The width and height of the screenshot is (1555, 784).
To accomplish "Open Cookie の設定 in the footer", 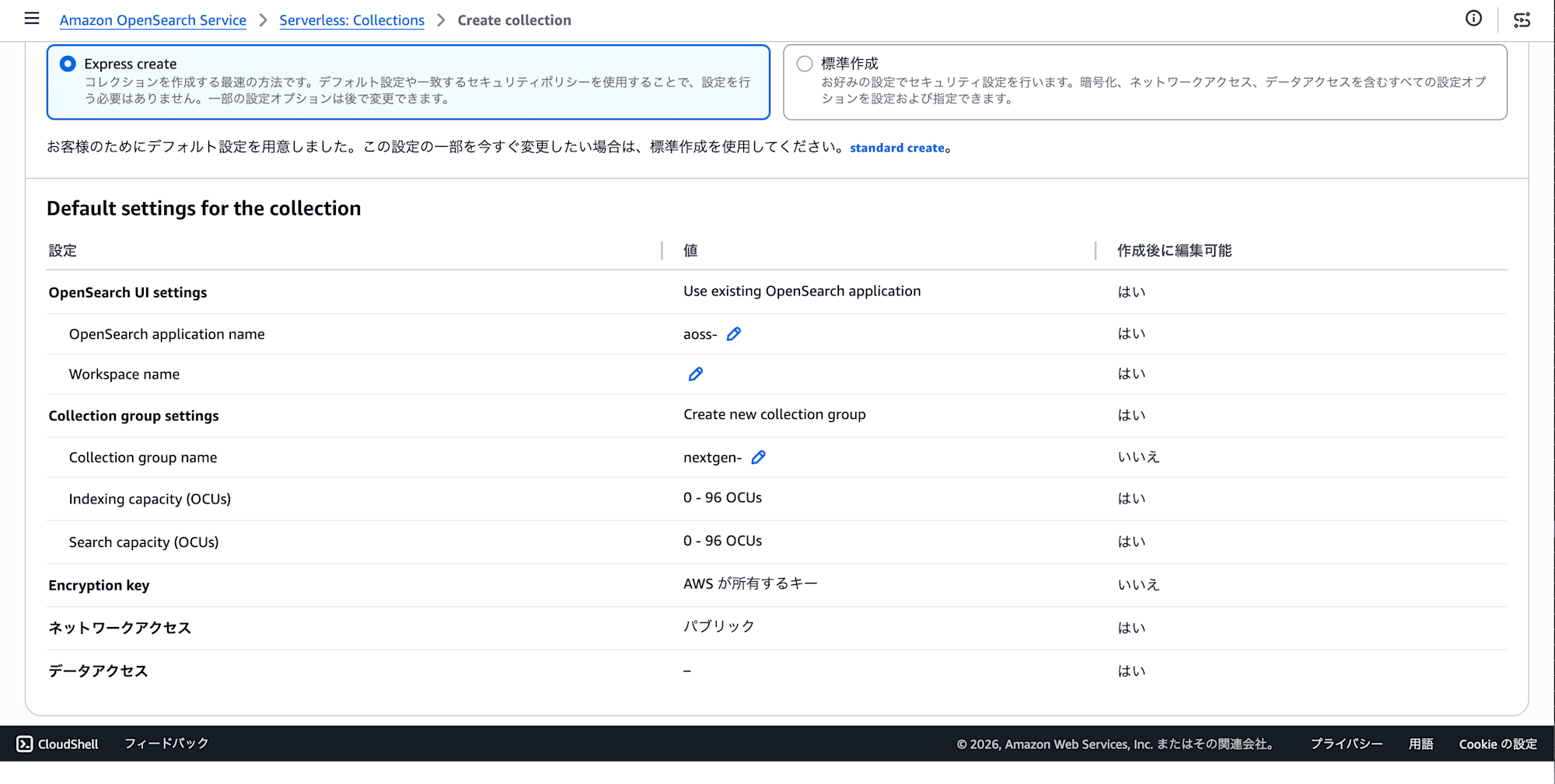I will [x=1497, y=744].
